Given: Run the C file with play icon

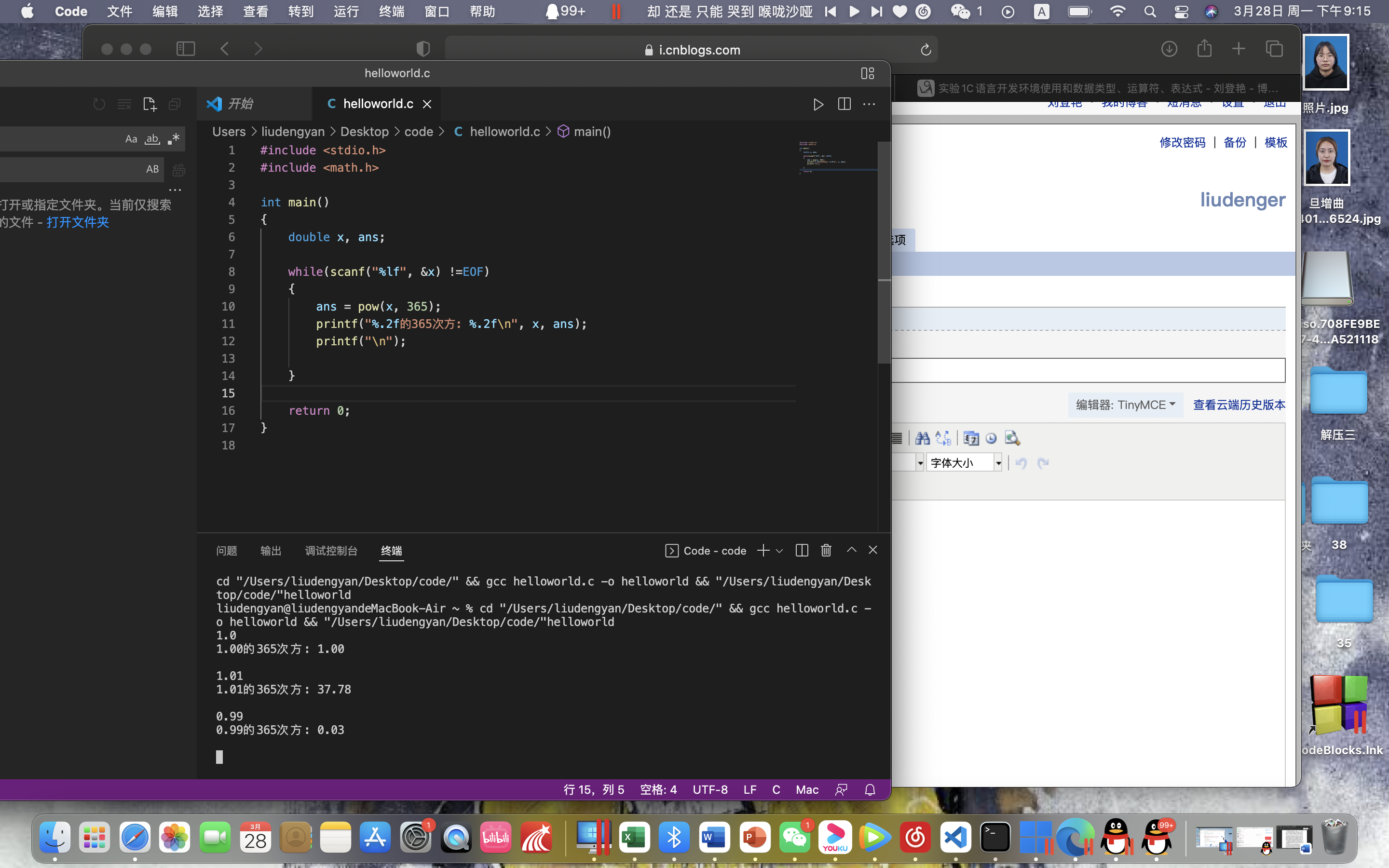Looking at the screenshot, I should pos(818,104).
